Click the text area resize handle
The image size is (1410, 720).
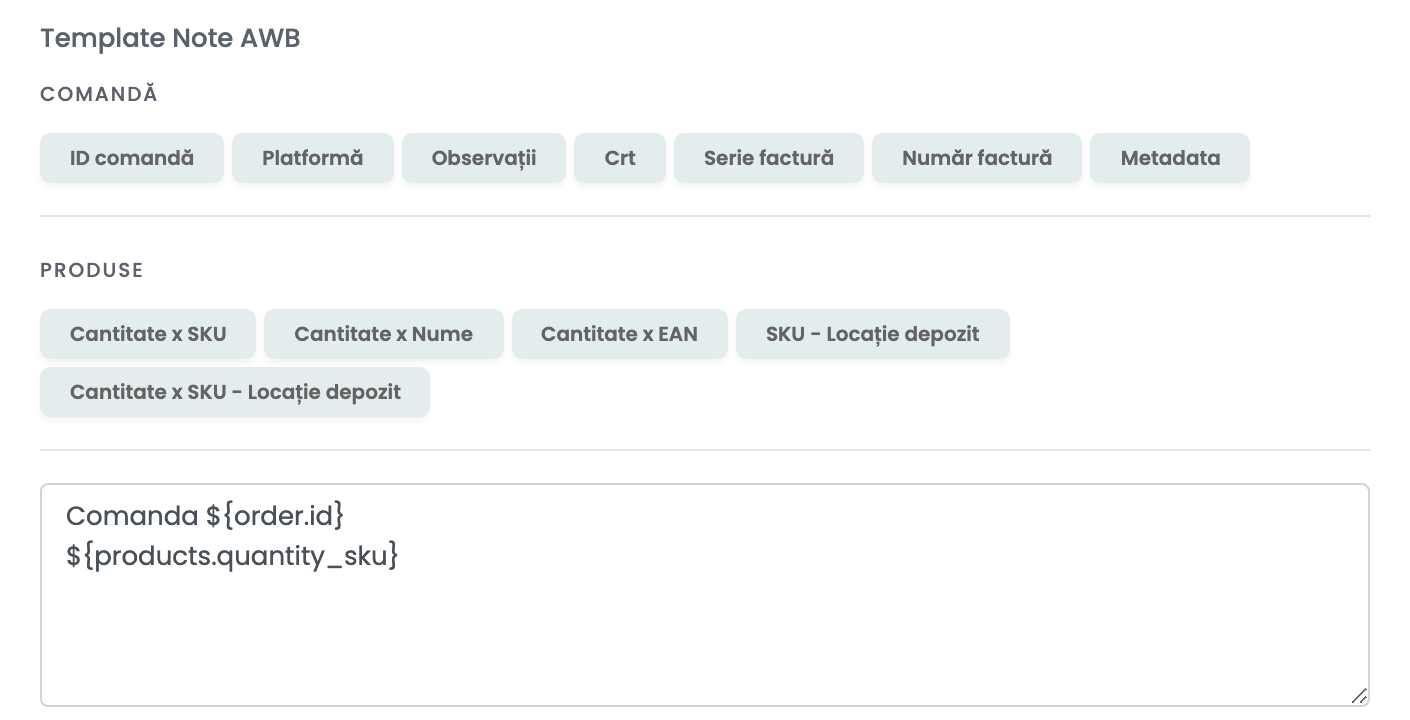click(1359, 696)
